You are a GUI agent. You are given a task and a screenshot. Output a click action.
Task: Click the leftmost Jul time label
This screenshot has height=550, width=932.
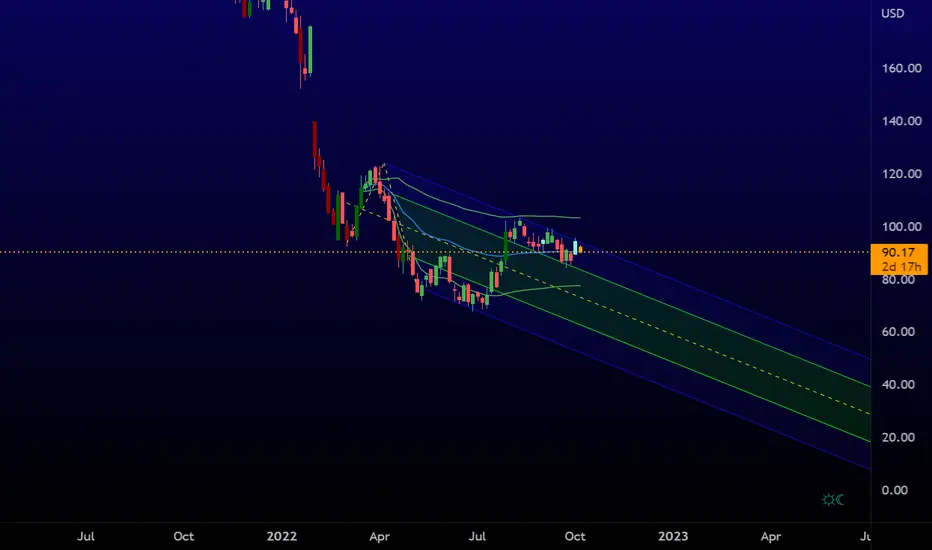pos(86,536)
